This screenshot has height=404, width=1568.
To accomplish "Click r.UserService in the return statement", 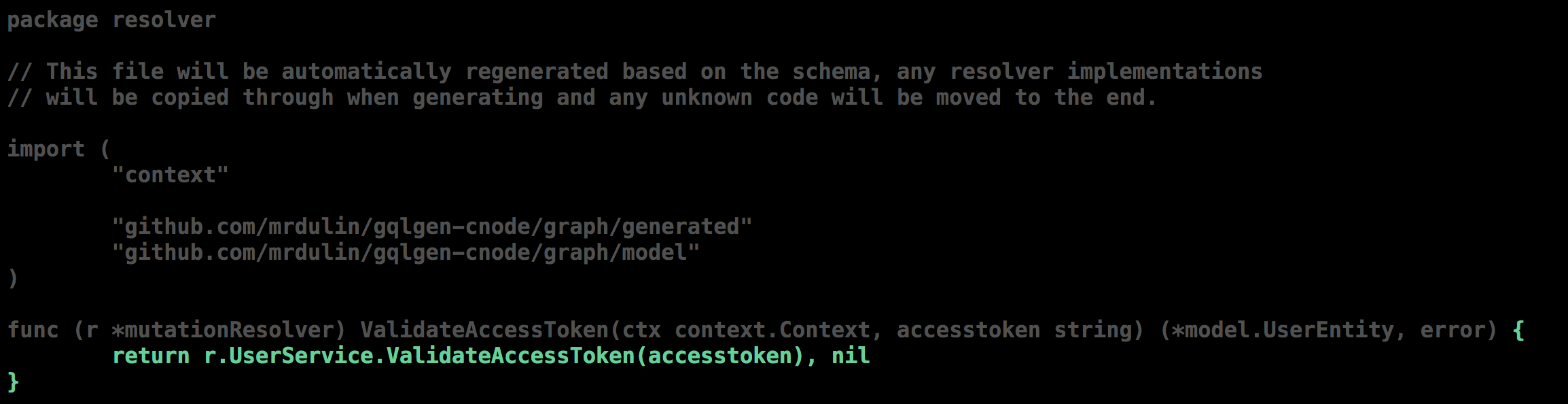I will pyautogui.click(x=289, y=356).
